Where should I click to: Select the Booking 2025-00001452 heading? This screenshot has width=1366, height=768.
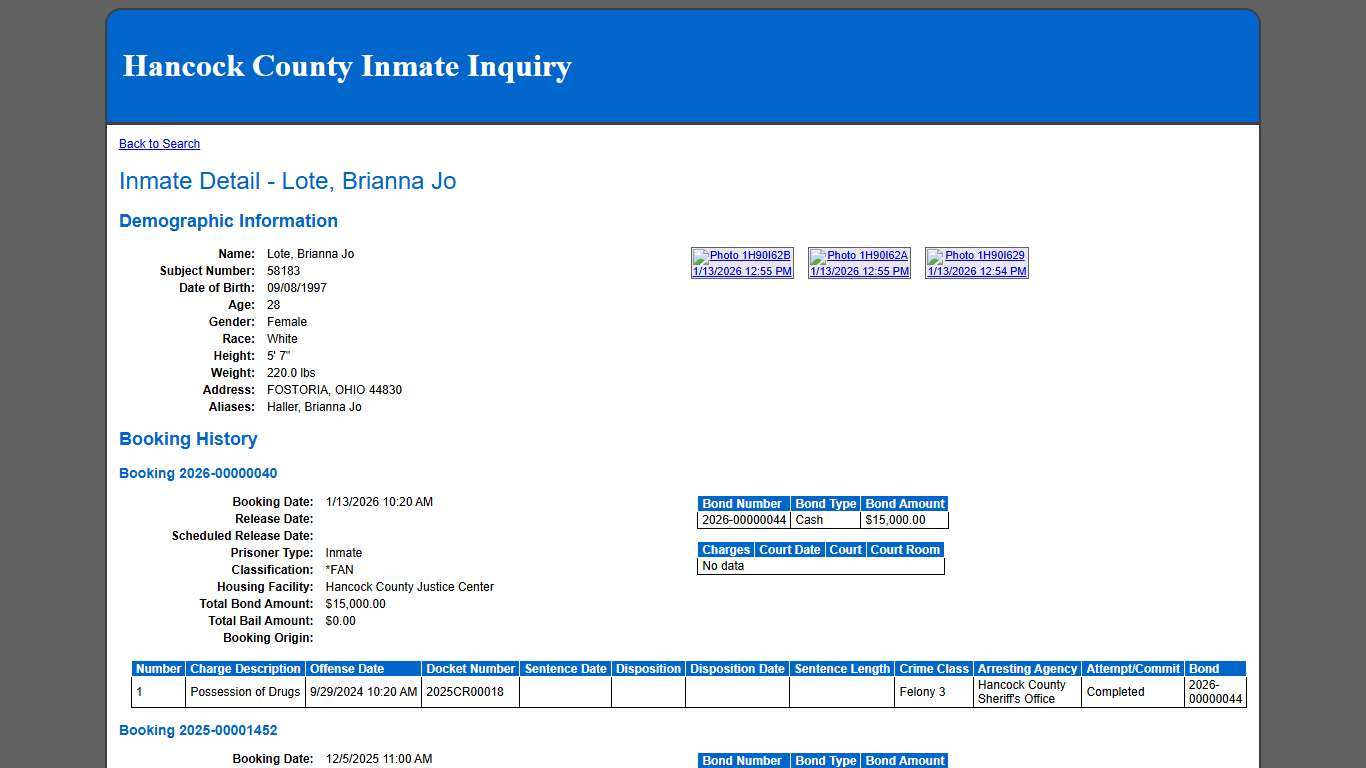(x=198, y=730)
